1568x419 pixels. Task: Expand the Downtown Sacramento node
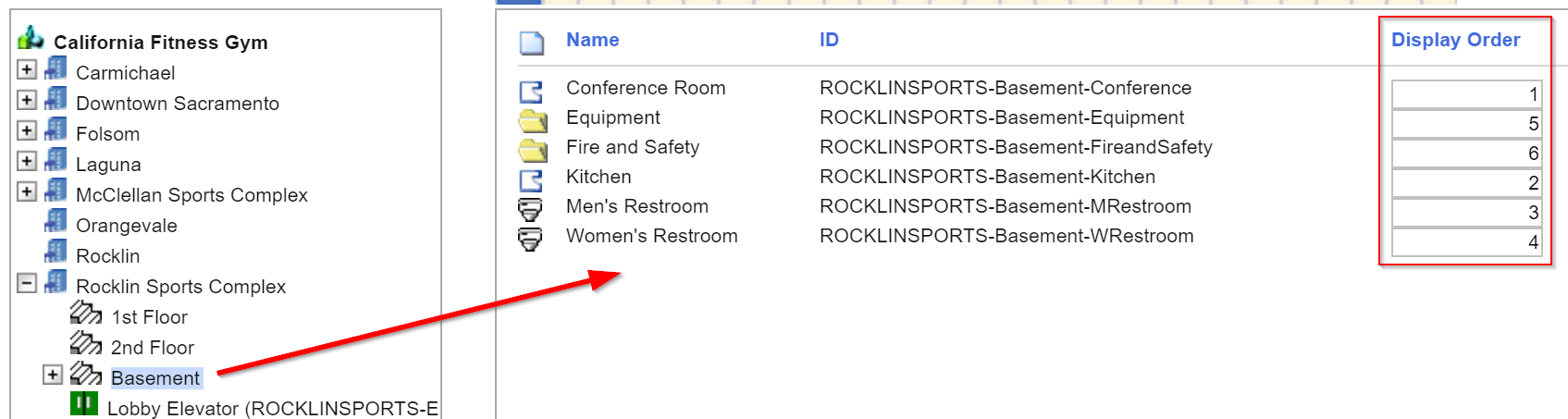coord(27,100)
